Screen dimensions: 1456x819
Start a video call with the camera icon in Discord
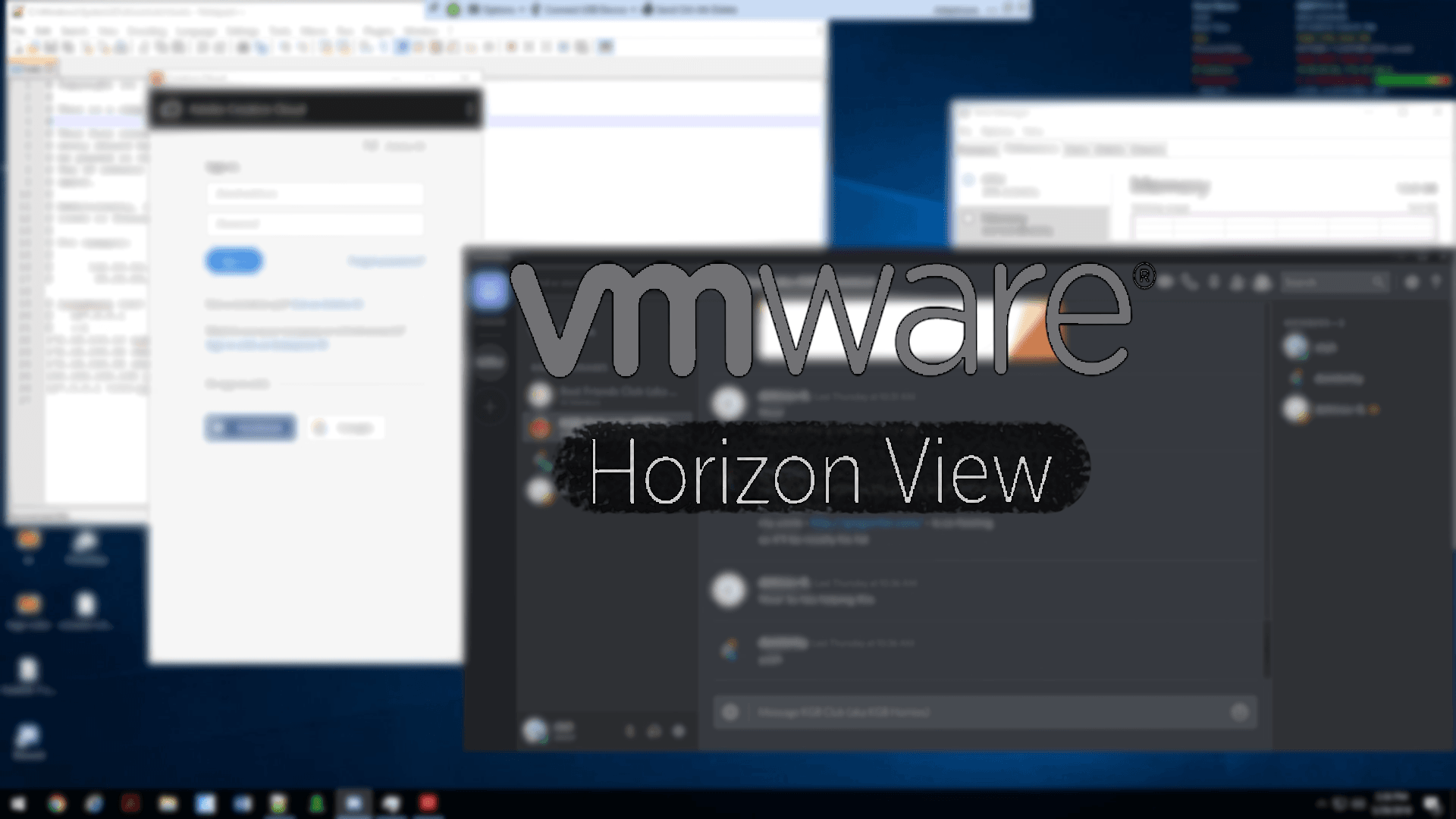pos(1166,282)
